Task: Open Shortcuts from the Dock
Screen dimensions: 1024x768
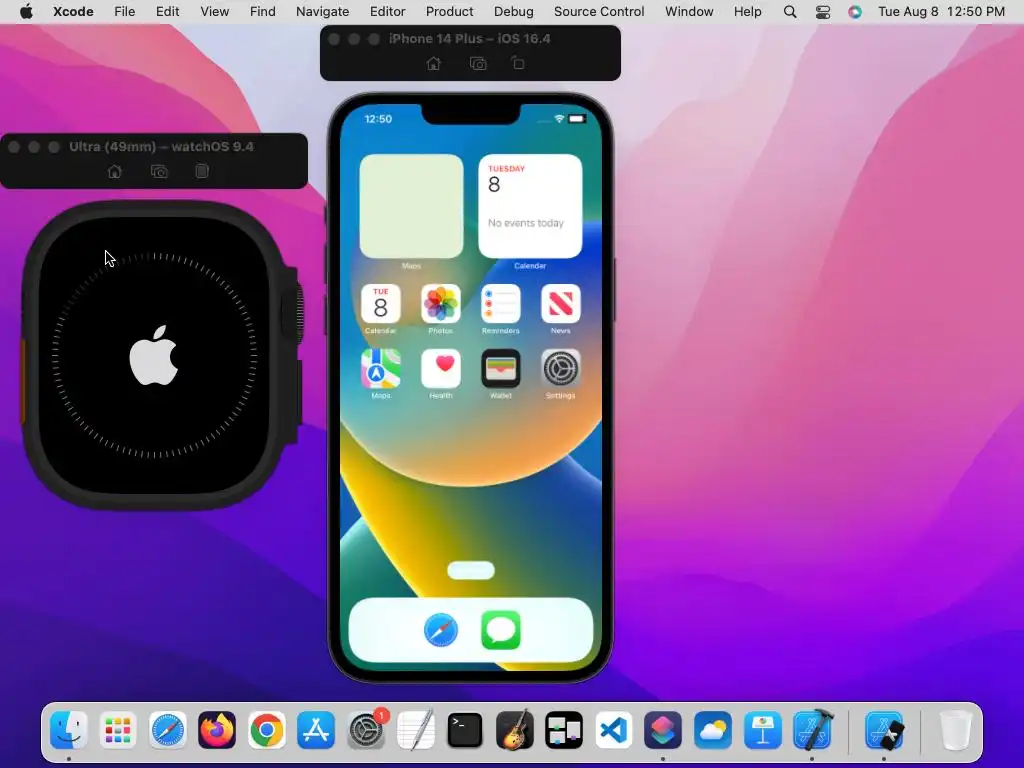Action: pos(663,729)
